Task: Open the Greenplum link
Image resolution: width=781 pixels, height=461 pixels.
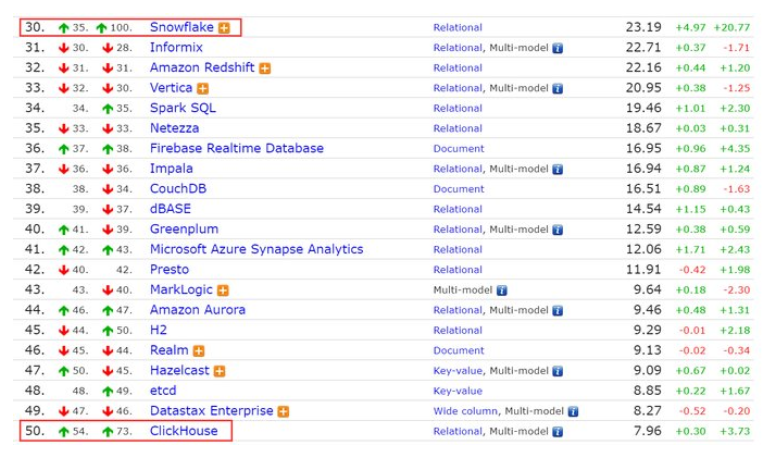Action: tap(184, 229)
